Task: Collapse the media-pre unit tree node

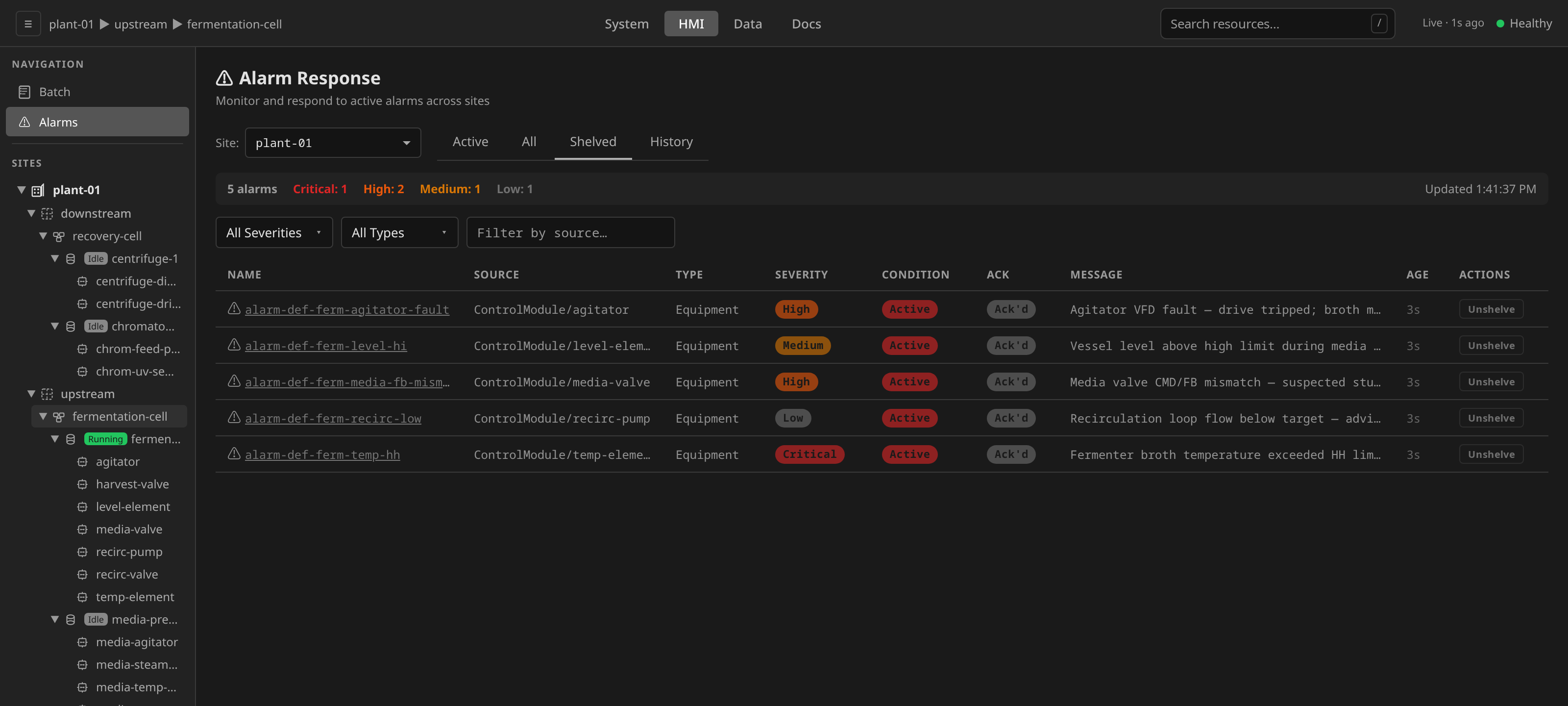Action: pos(55,620)
